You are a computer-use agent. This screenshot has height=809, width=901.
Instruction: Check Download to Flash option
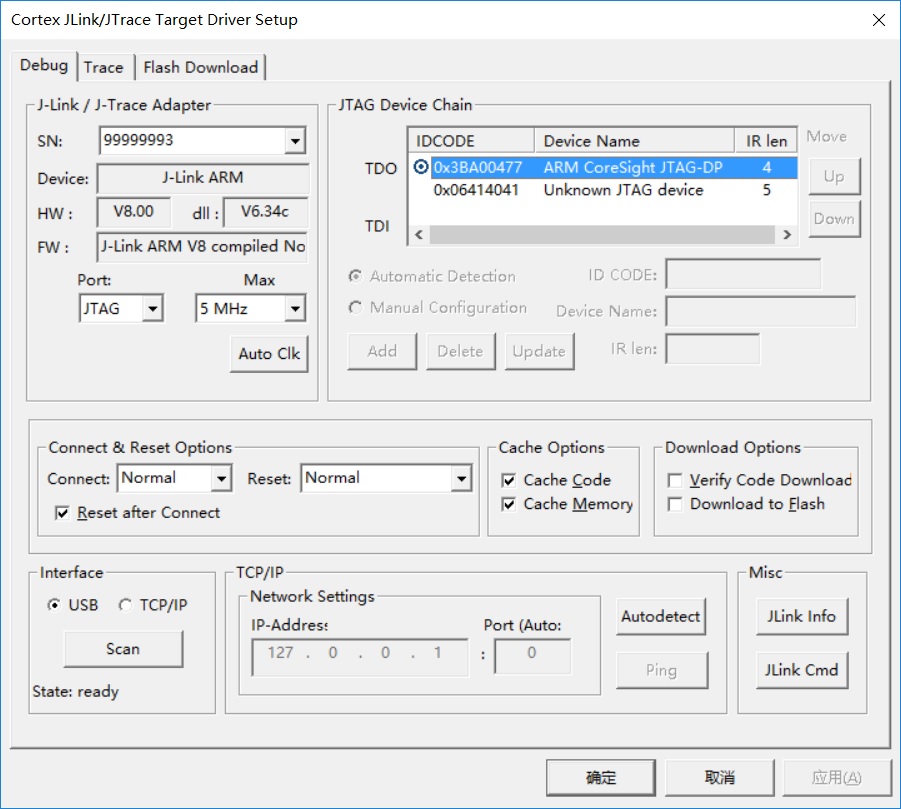pyautogui.click(x=674, y=503)
